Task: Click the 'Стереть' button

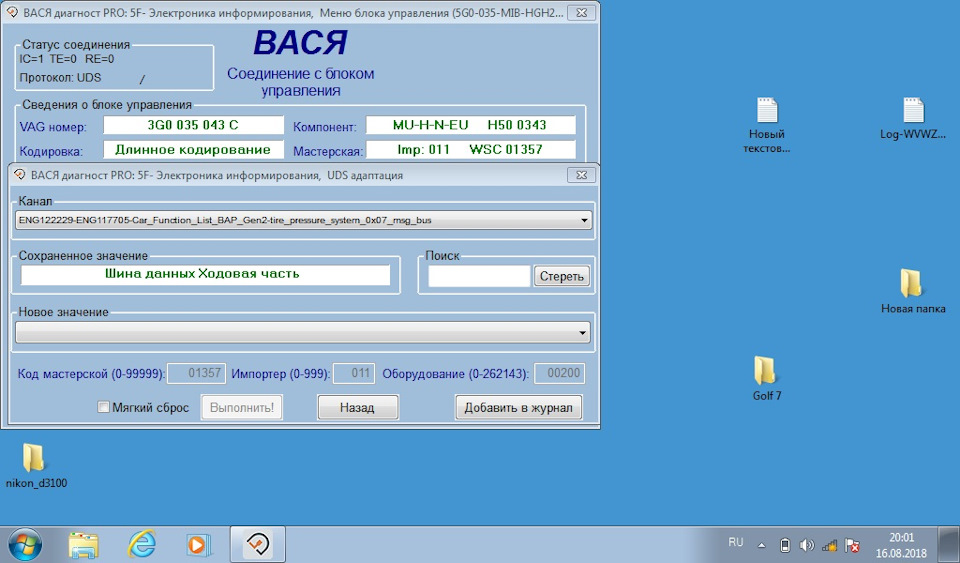Action: [561, 276]
